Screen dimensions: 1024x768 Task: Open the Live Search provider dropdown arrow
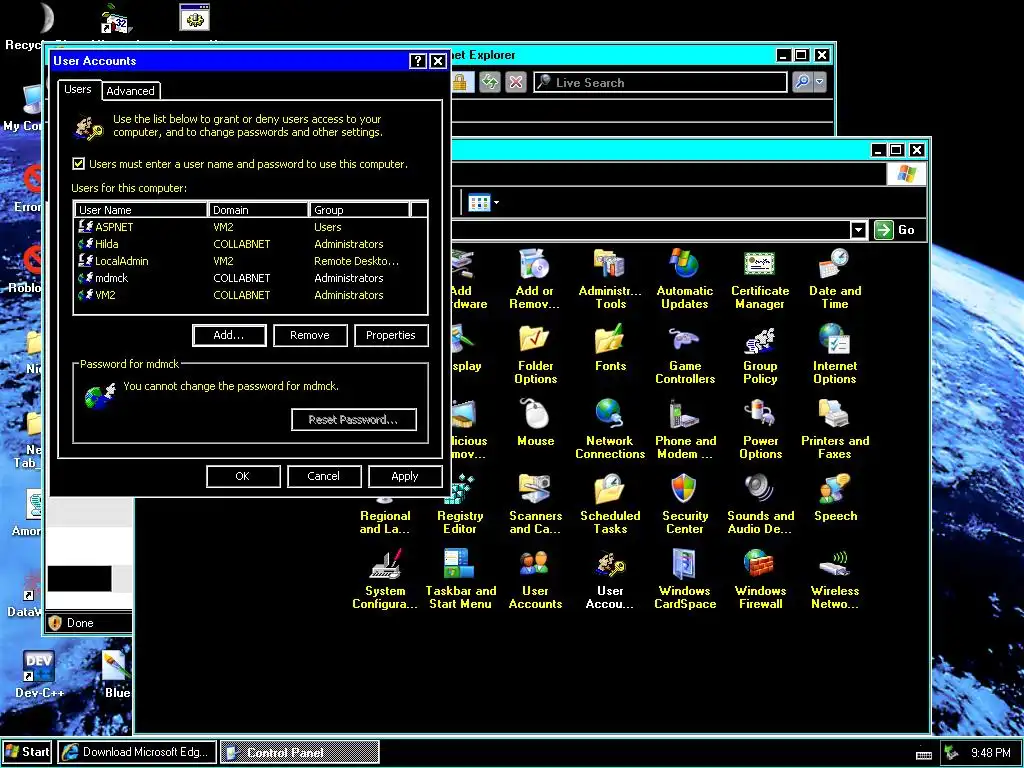coord(820,82)
